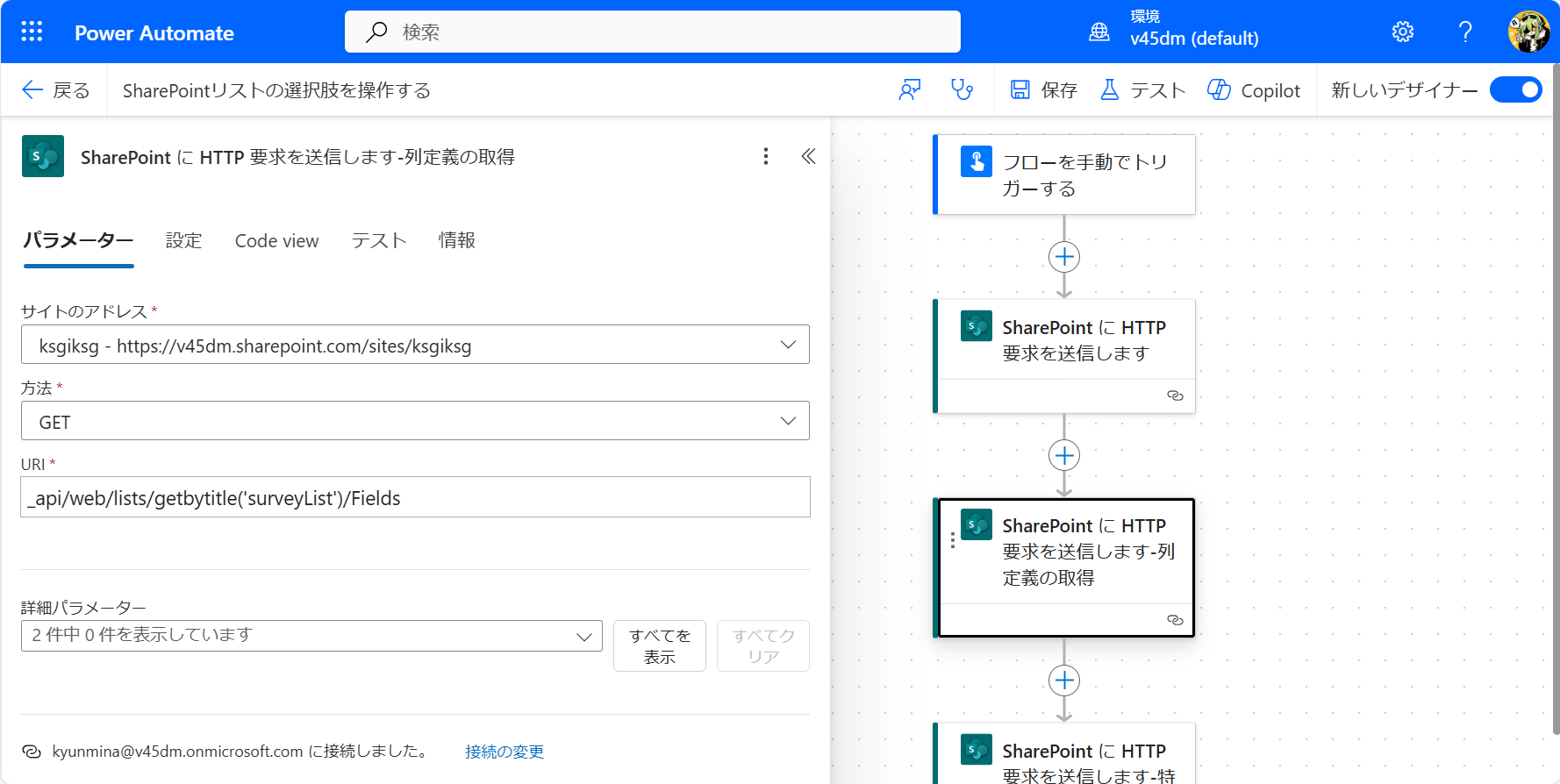Click the flow name SharePointリストの選択肢を操作する

276,90
